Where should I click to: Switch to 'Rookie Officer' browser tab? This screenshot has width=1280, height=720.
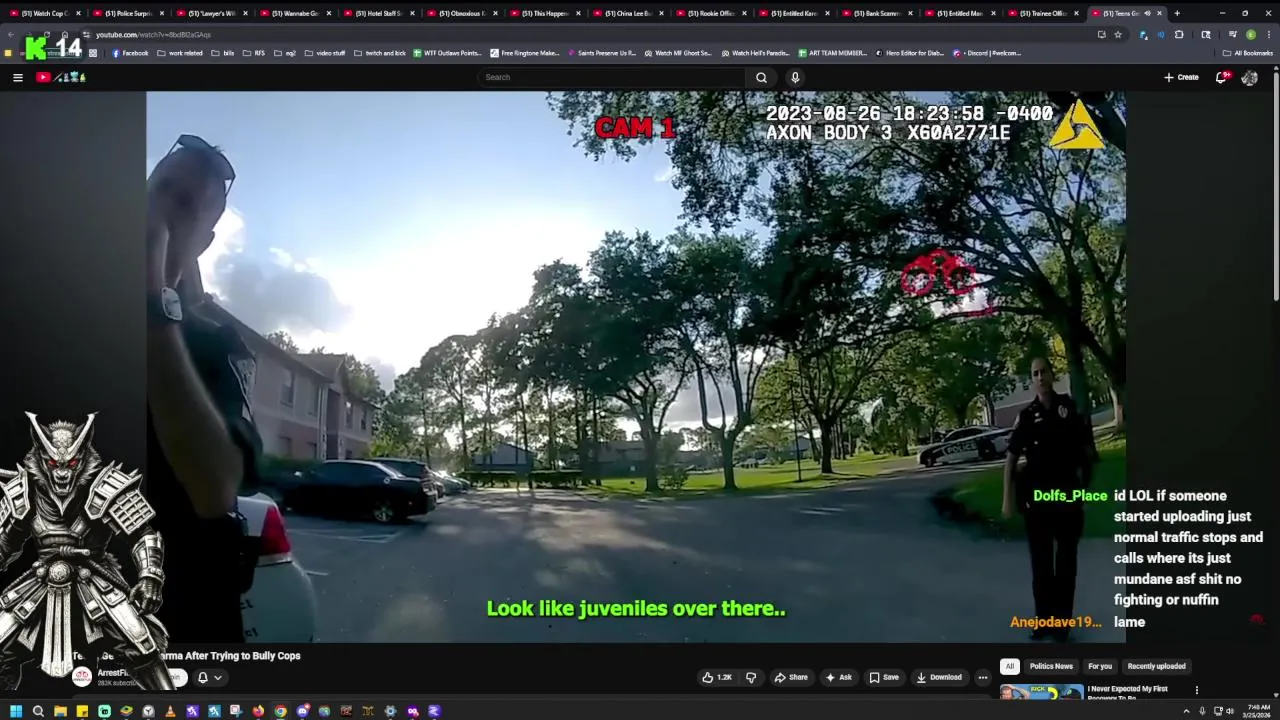coord(711,13)
